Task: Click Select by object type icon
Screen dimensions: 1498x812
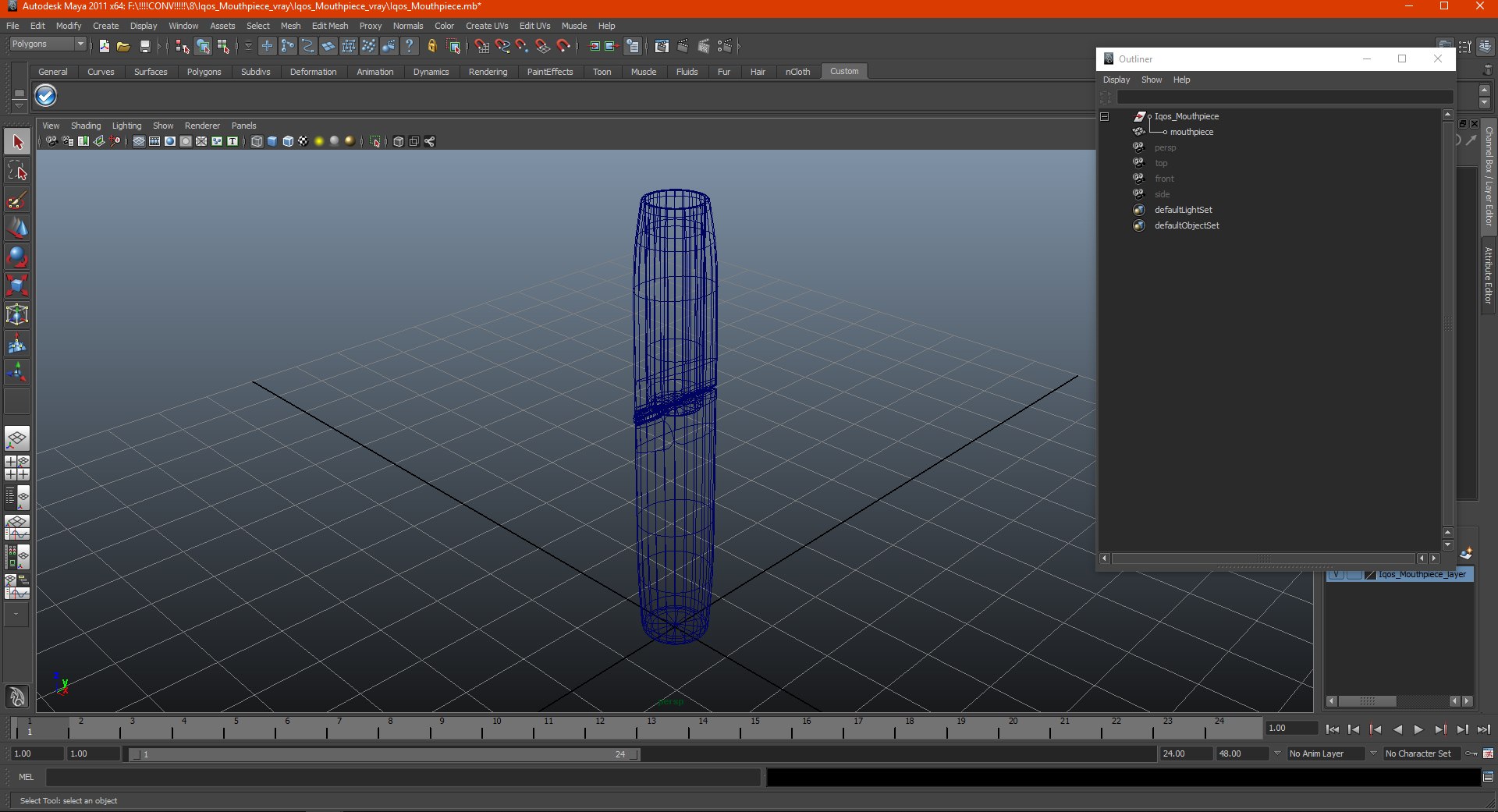Action: click(x=203, y=47)
